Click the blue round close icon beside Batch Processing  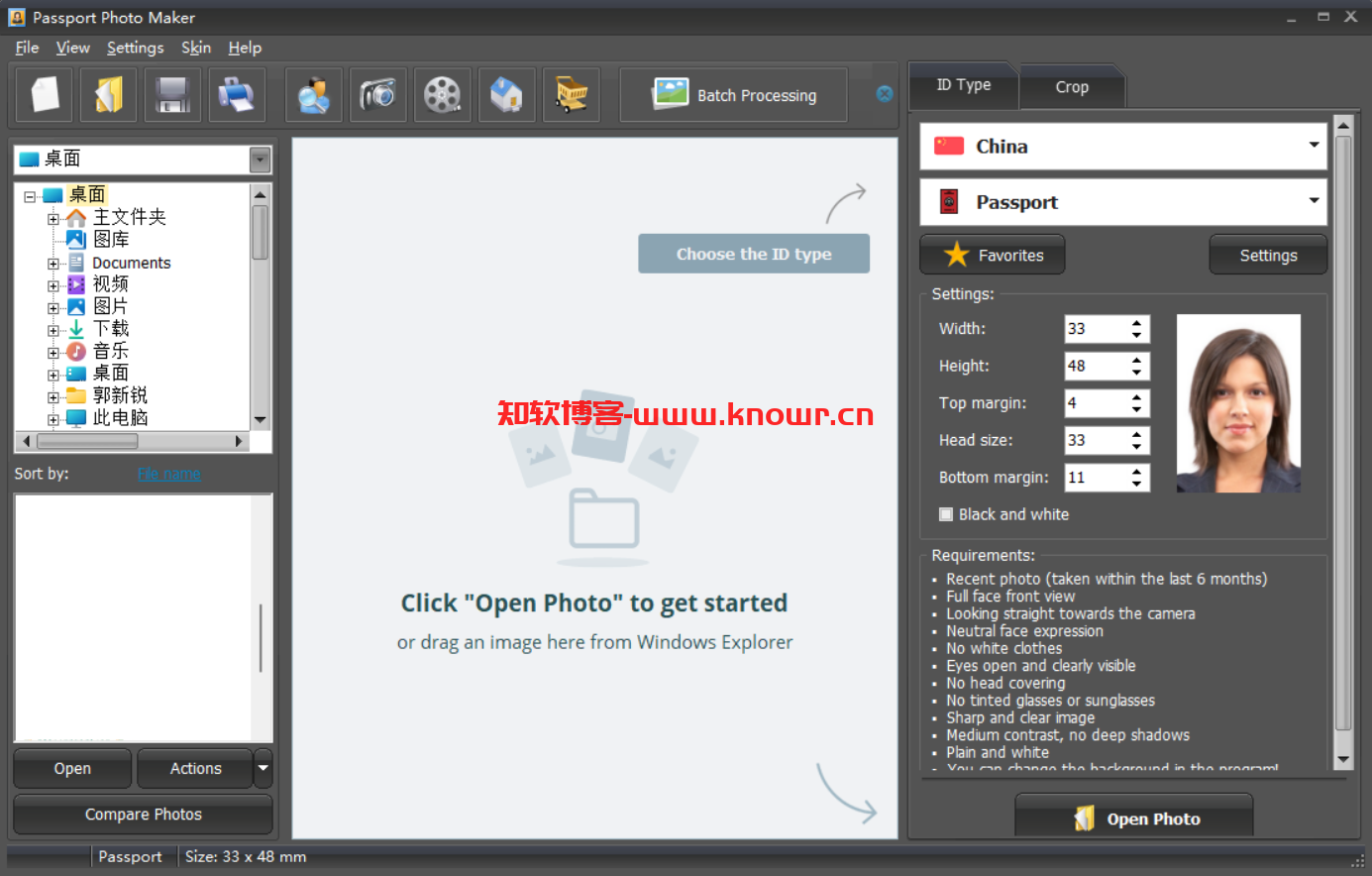885,94
